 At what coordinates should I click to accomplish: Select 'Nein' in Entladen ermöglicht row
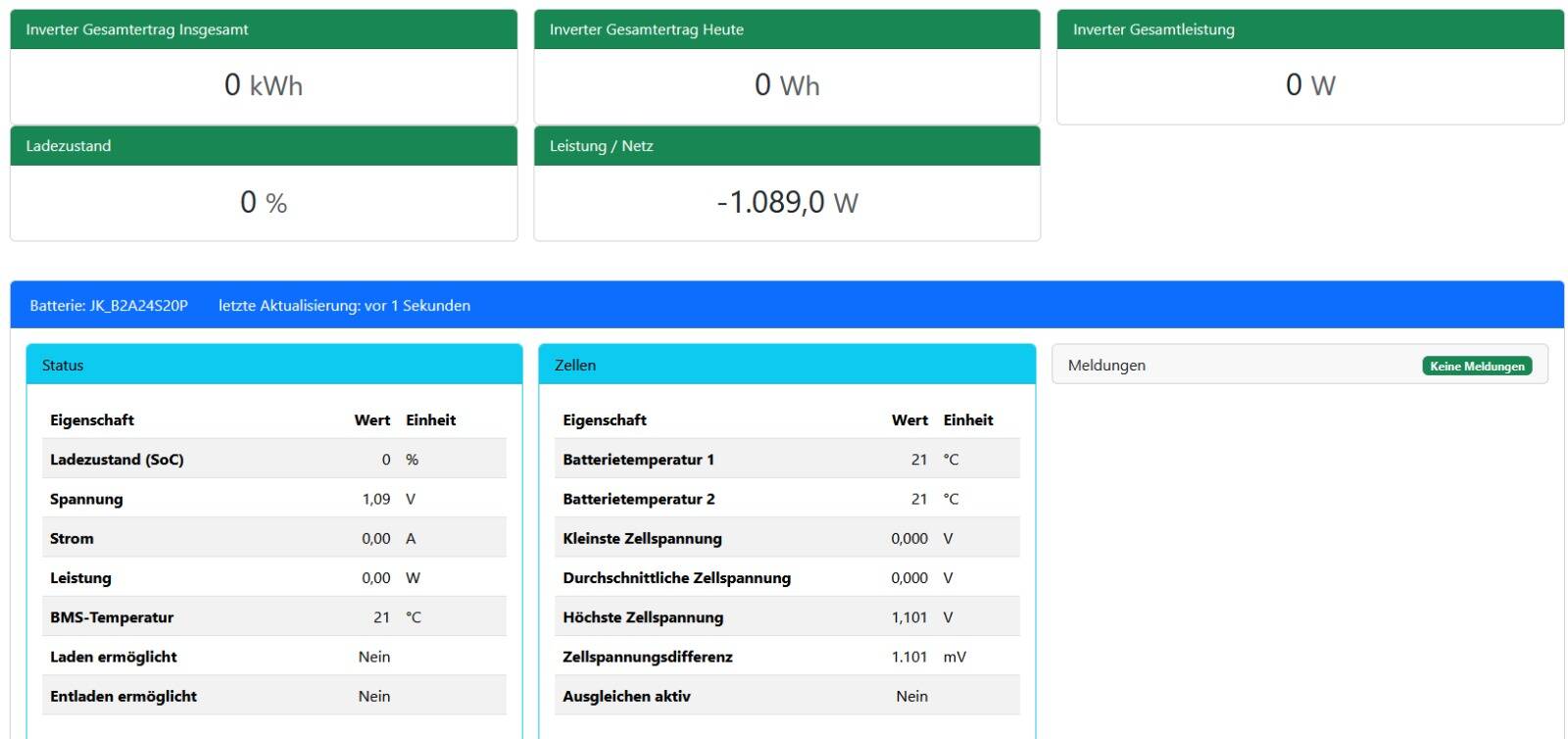pyautogui.click(x=374, y=696)
